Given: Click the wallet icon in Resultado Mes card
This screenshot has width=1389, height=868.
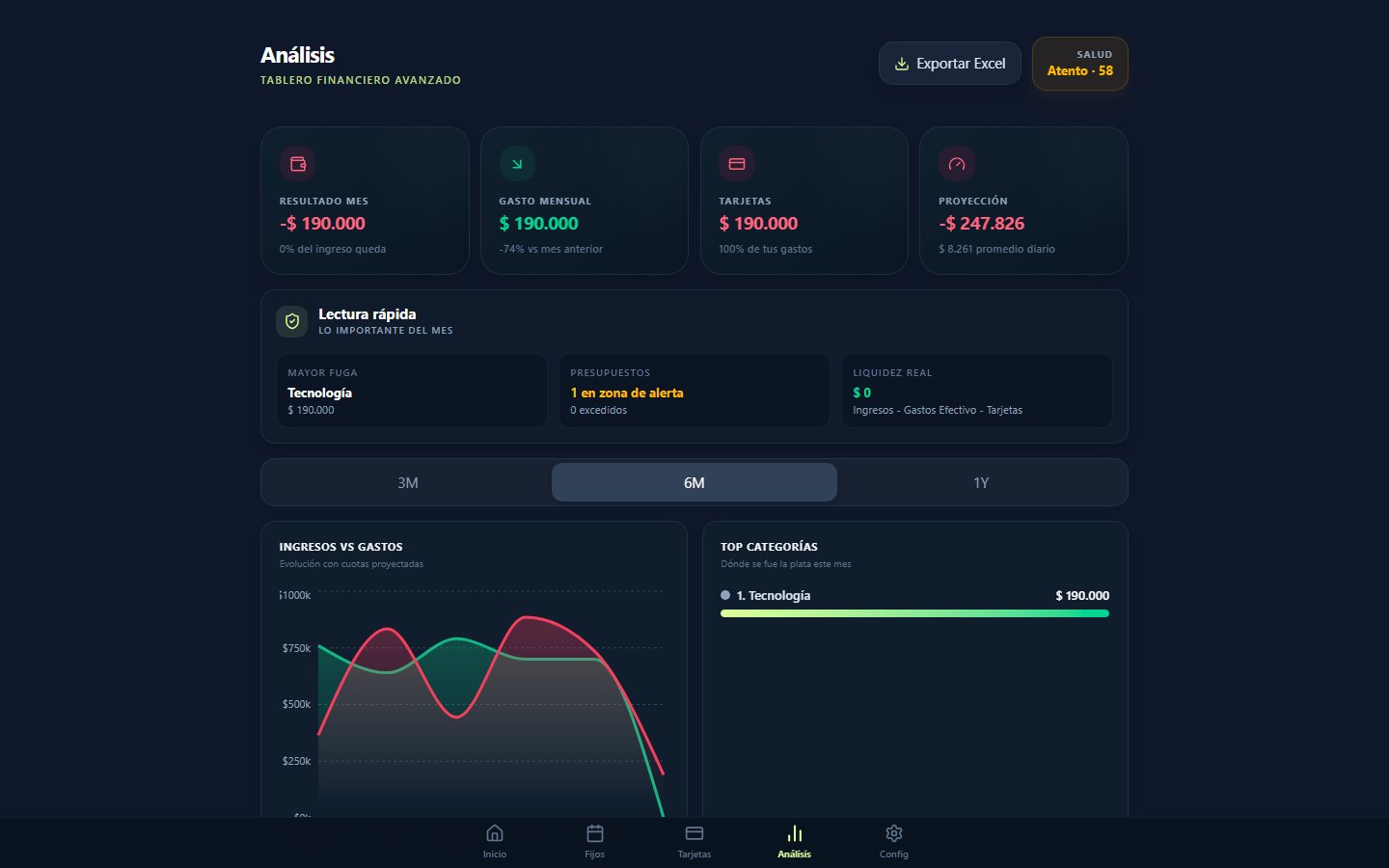Looking at the screenshot, I should click(298, 164).
